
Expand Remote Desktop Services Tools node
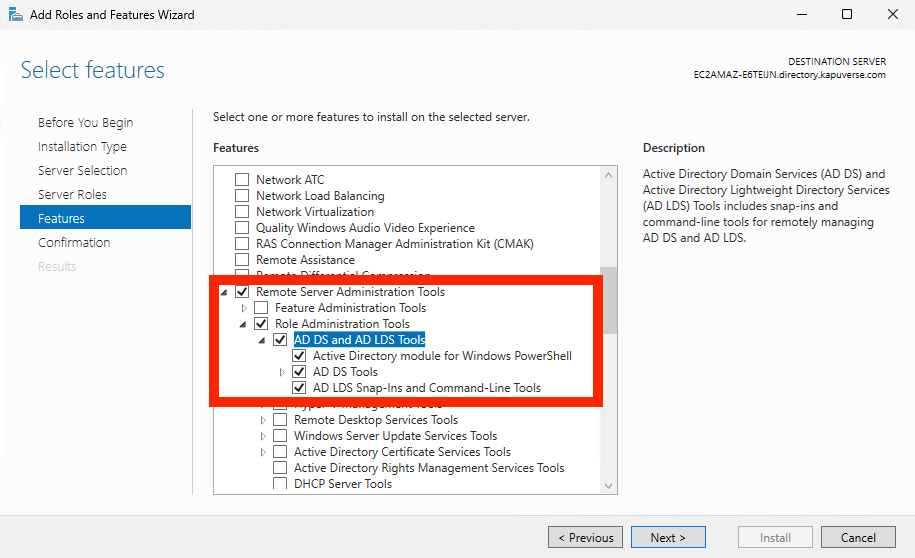[x=263, y=420]
